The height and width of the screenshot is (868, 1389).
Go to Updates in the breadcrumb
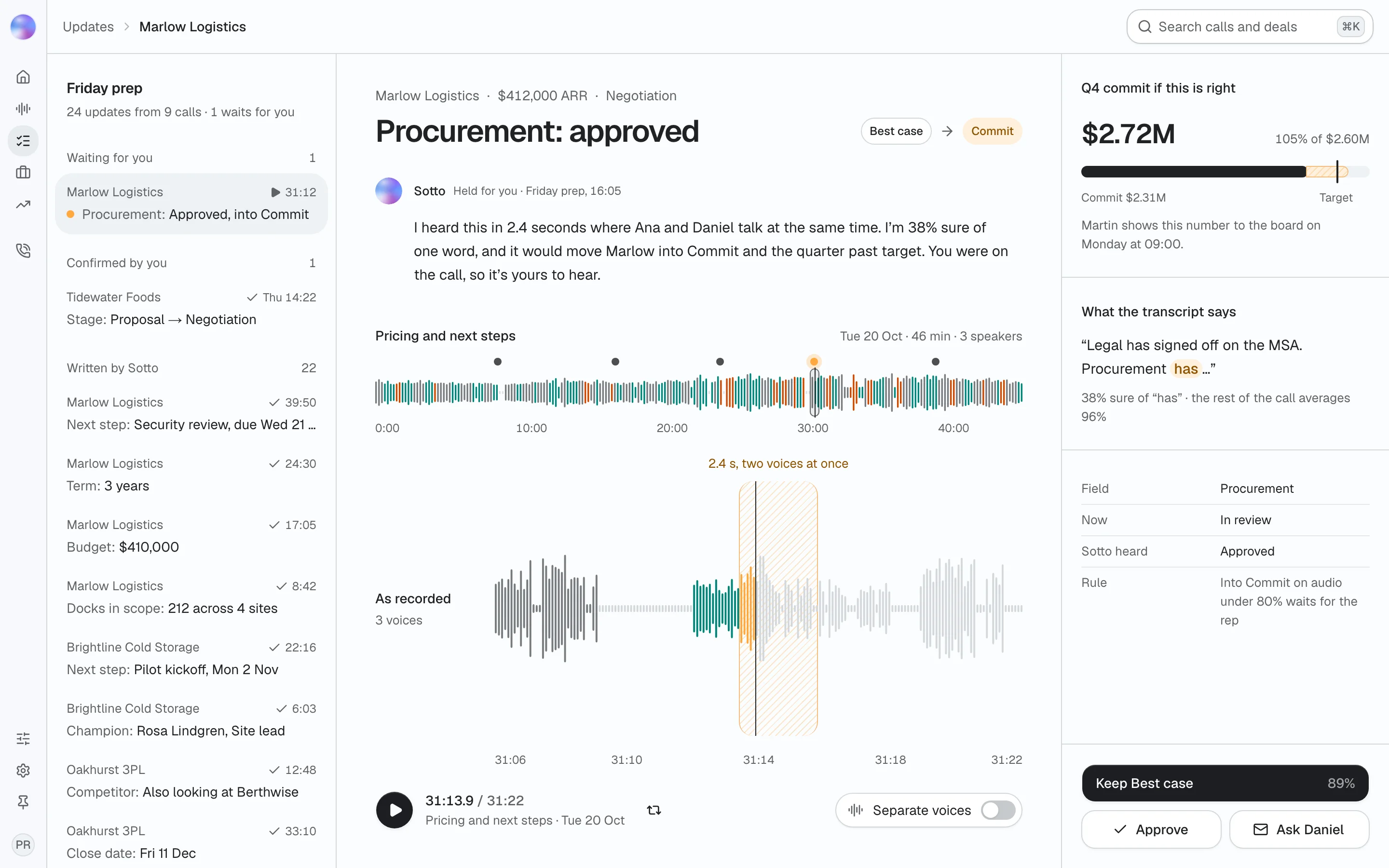[x=88, y=27]
